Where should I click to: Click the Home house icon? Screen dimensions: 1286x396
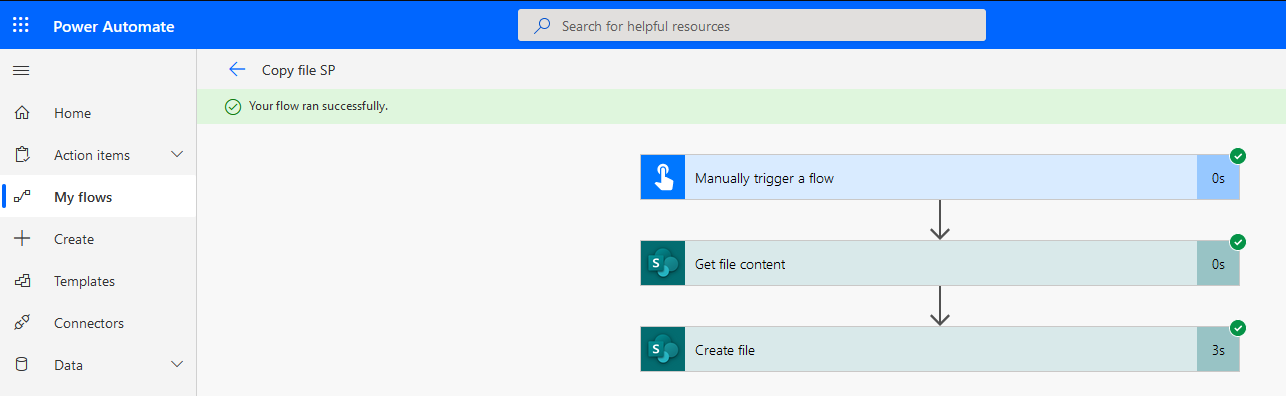point(22,113)
